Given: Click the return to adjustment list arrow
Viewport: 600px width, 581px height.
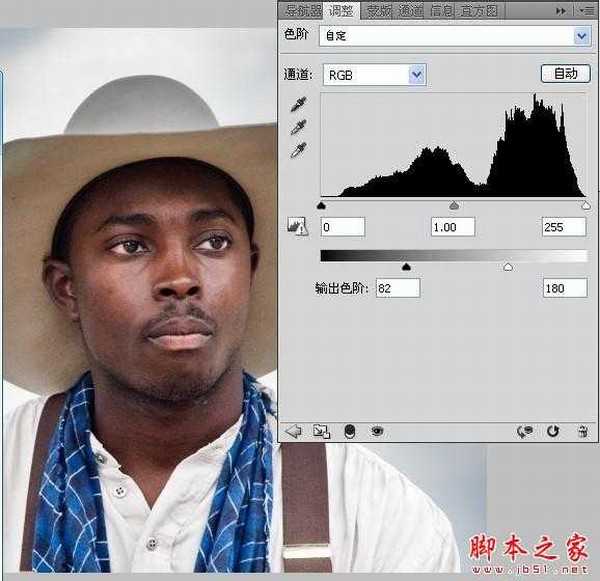Looking at the screenshot, I should [x=293, y=431].
